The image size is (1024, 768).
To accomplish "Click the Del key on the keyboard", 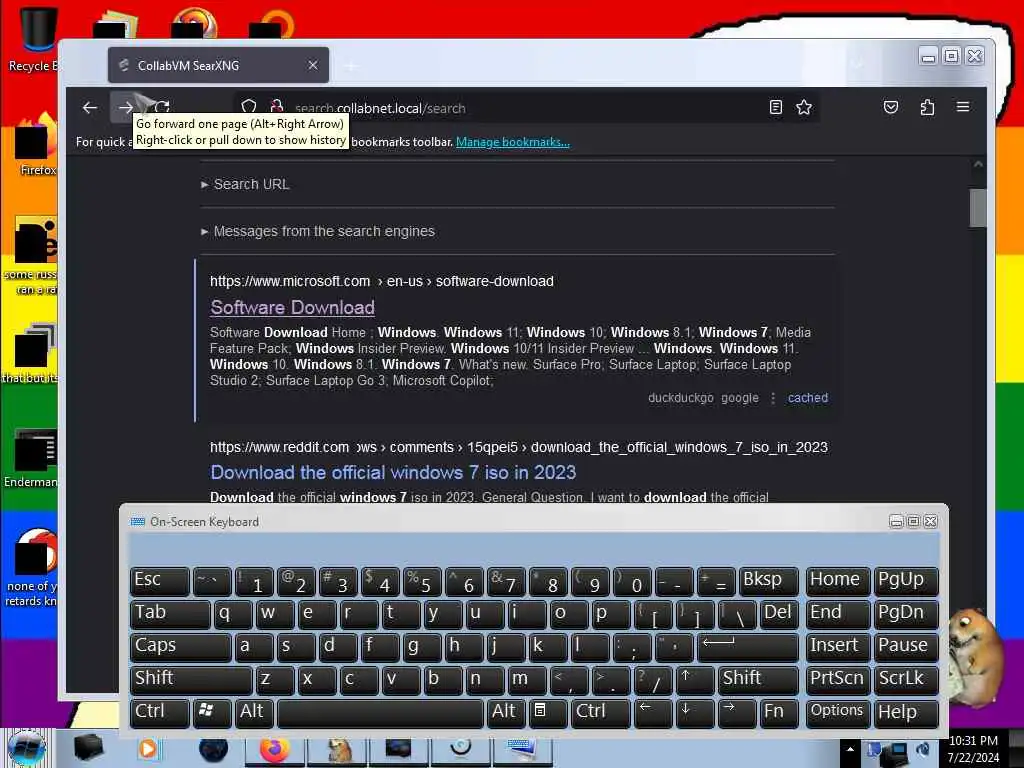I will click(779, 613).
